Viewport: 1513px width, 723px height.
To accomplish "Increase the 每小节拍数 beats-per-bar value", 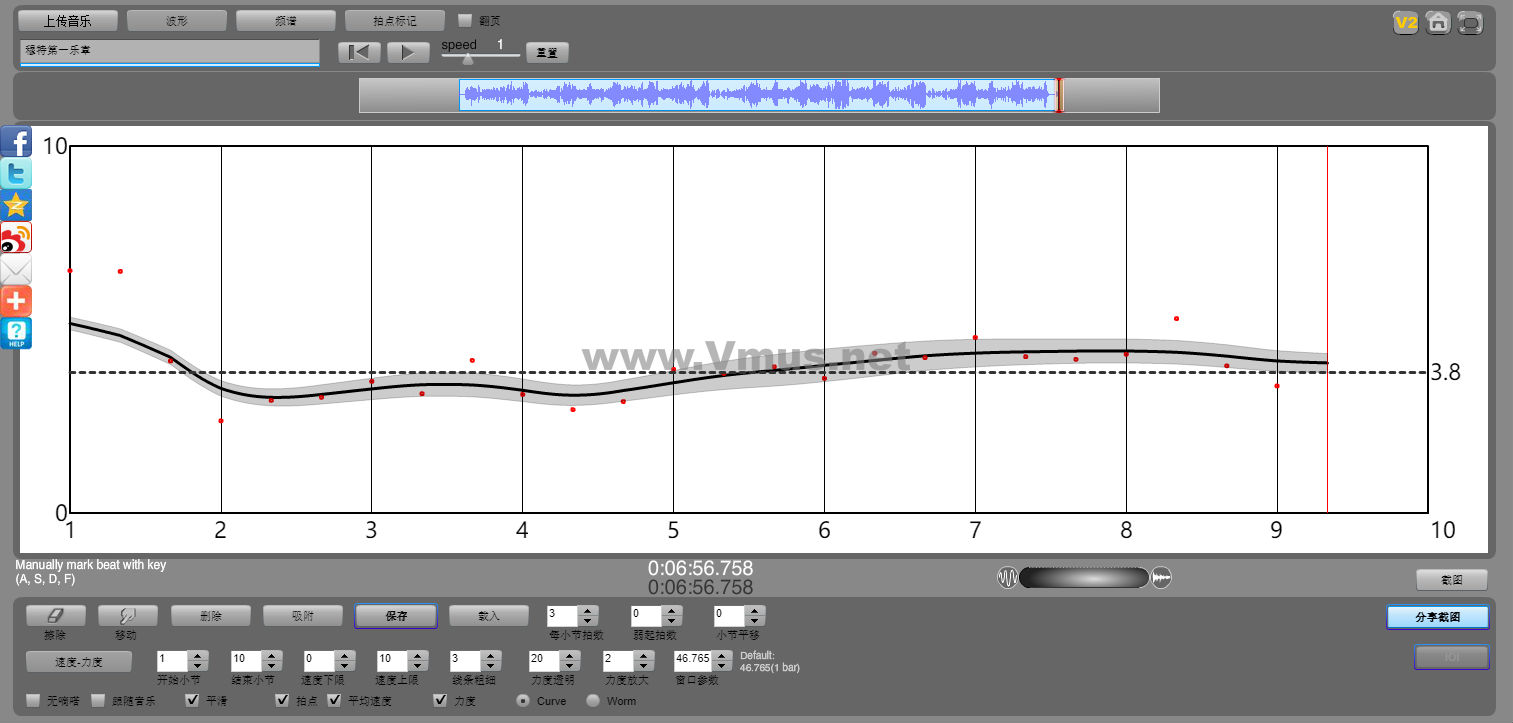I will point(589,611).
